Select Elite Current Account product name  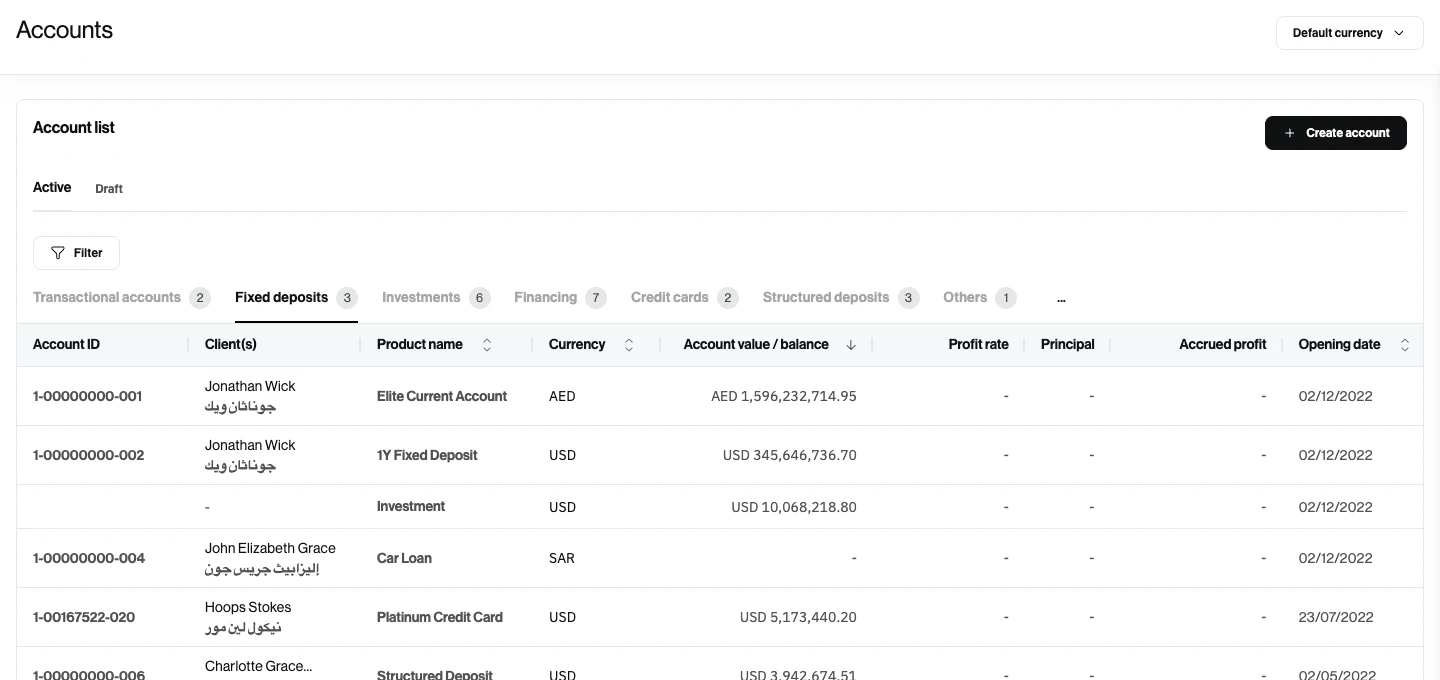tap(442, 396)
